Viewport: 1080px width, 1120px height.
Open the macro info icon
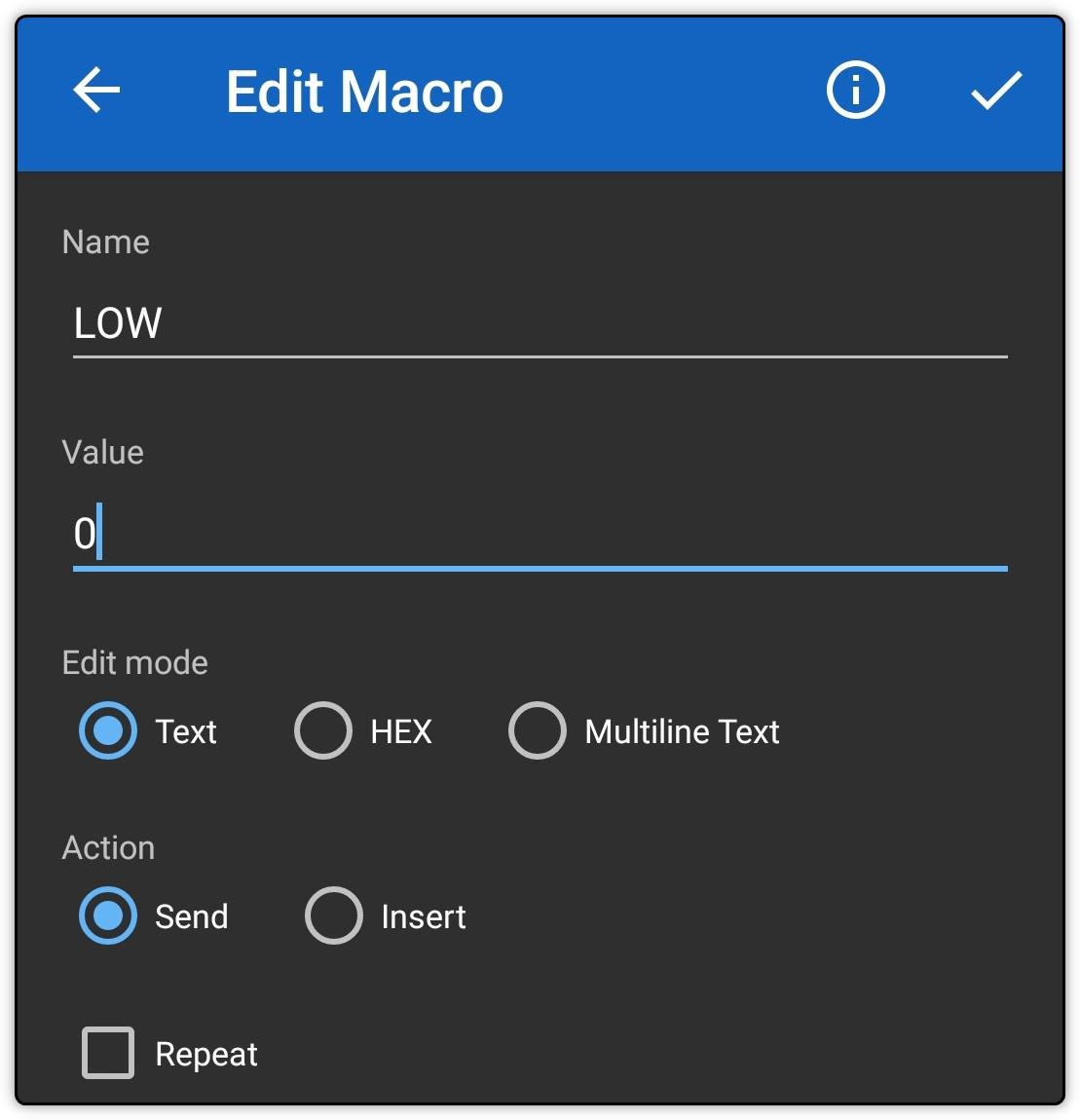pos(855,90)
